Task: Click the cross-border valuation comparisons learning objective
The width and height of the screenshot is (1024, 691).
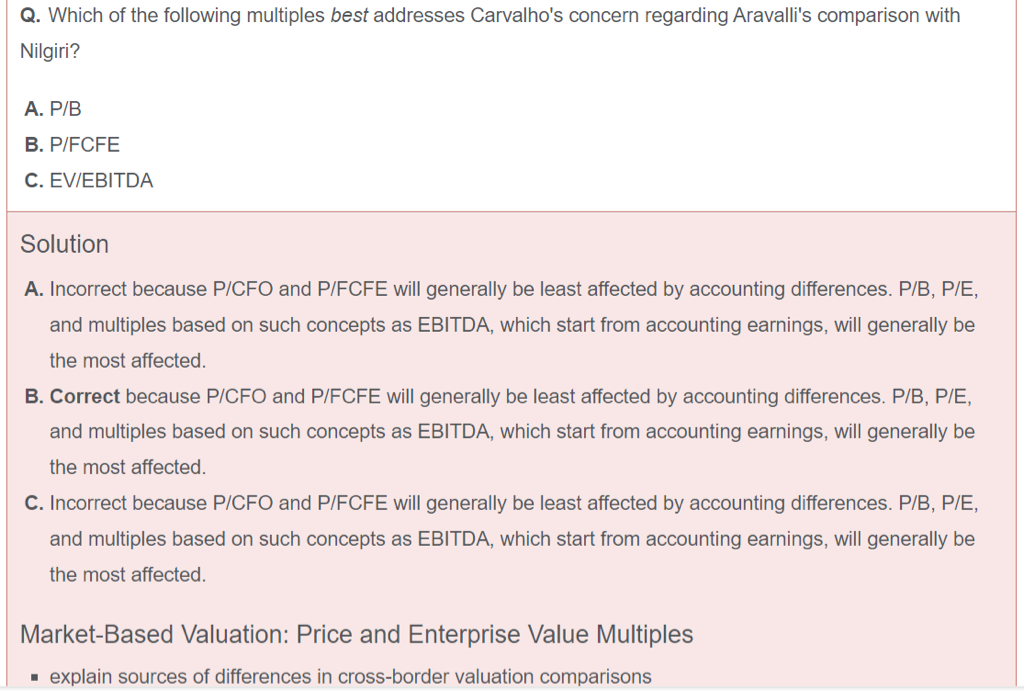Action: (350, 677)
